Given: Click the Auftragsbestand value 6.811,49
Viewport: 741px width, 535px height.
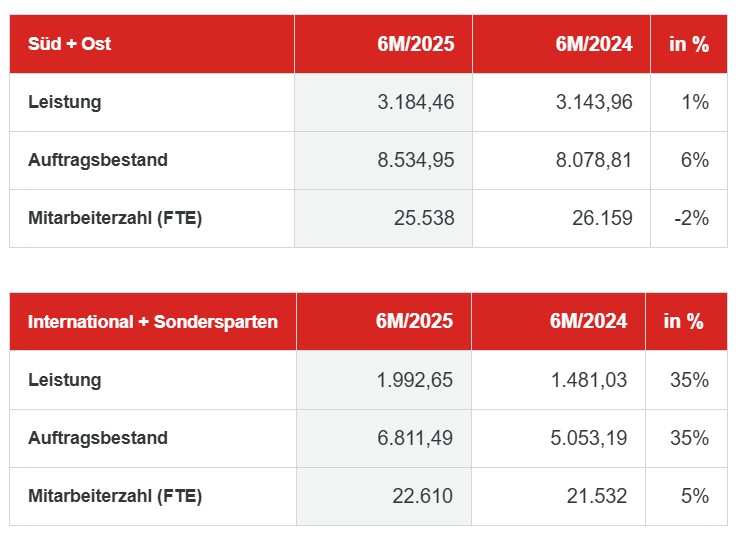Looking at the screenshot, I should tap(412, 438).
